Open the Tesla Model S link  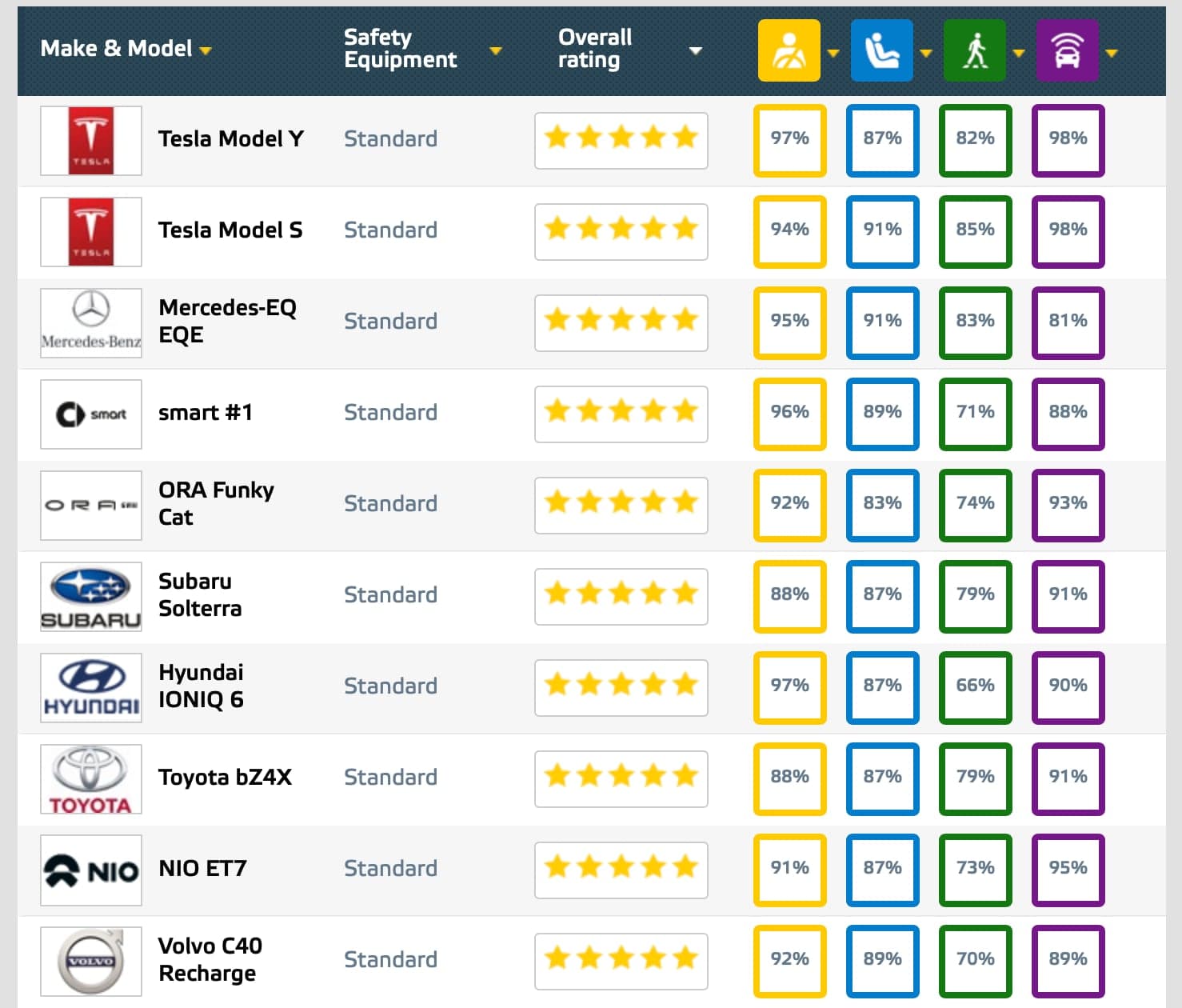230,230
